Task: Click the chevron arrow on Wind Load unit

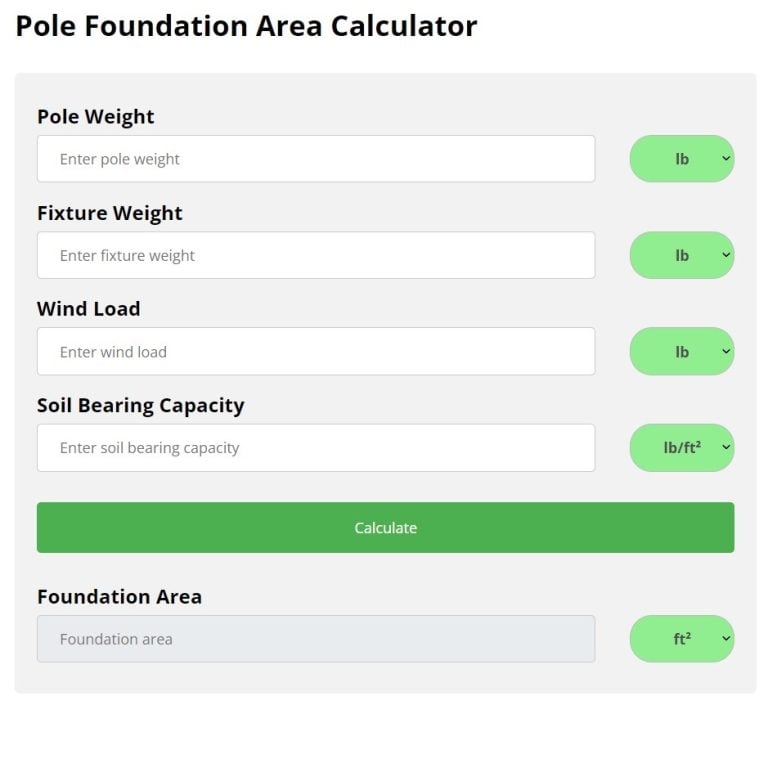Action: tap(726, 352)
